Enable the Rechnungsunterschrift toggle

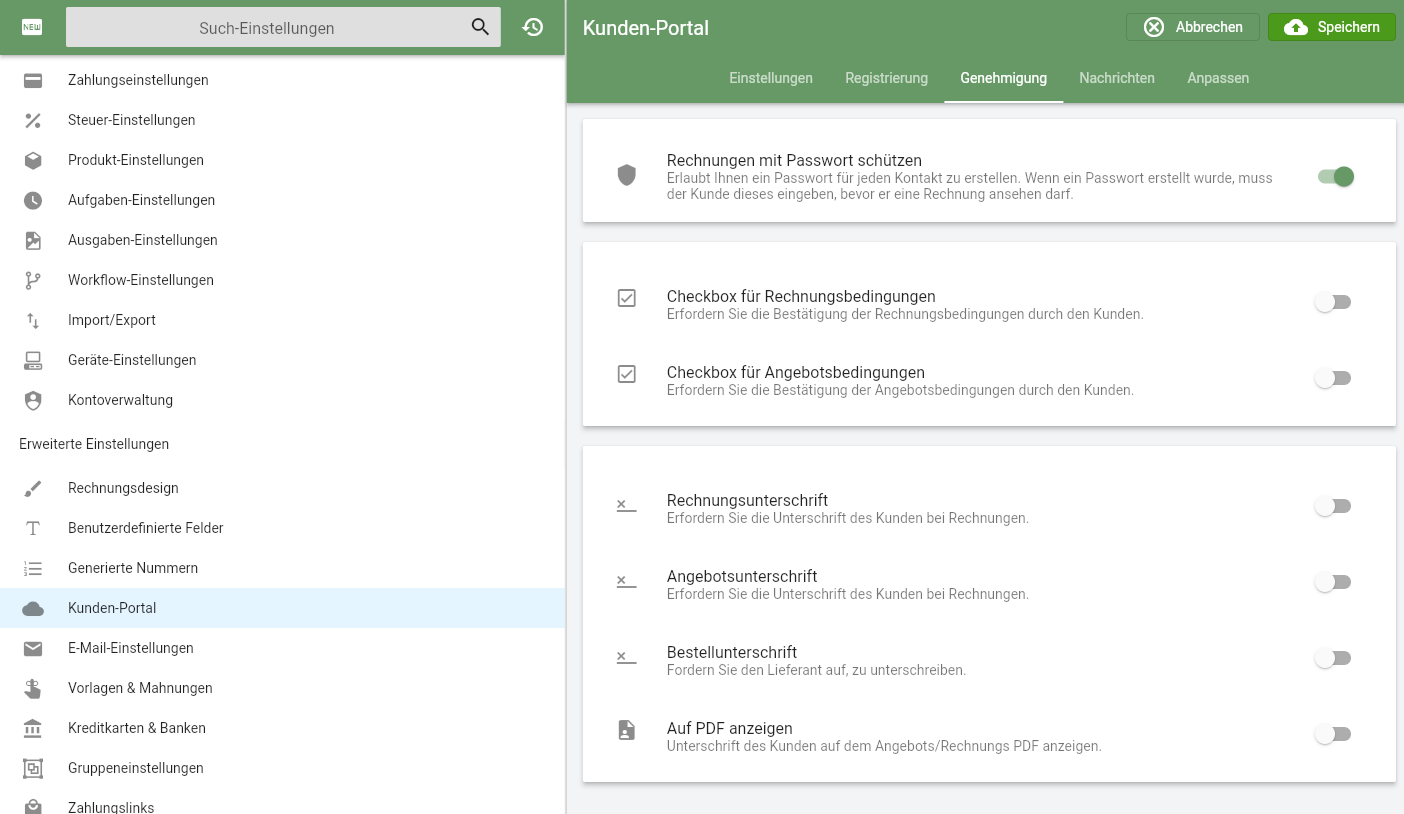coord(1333,506)
